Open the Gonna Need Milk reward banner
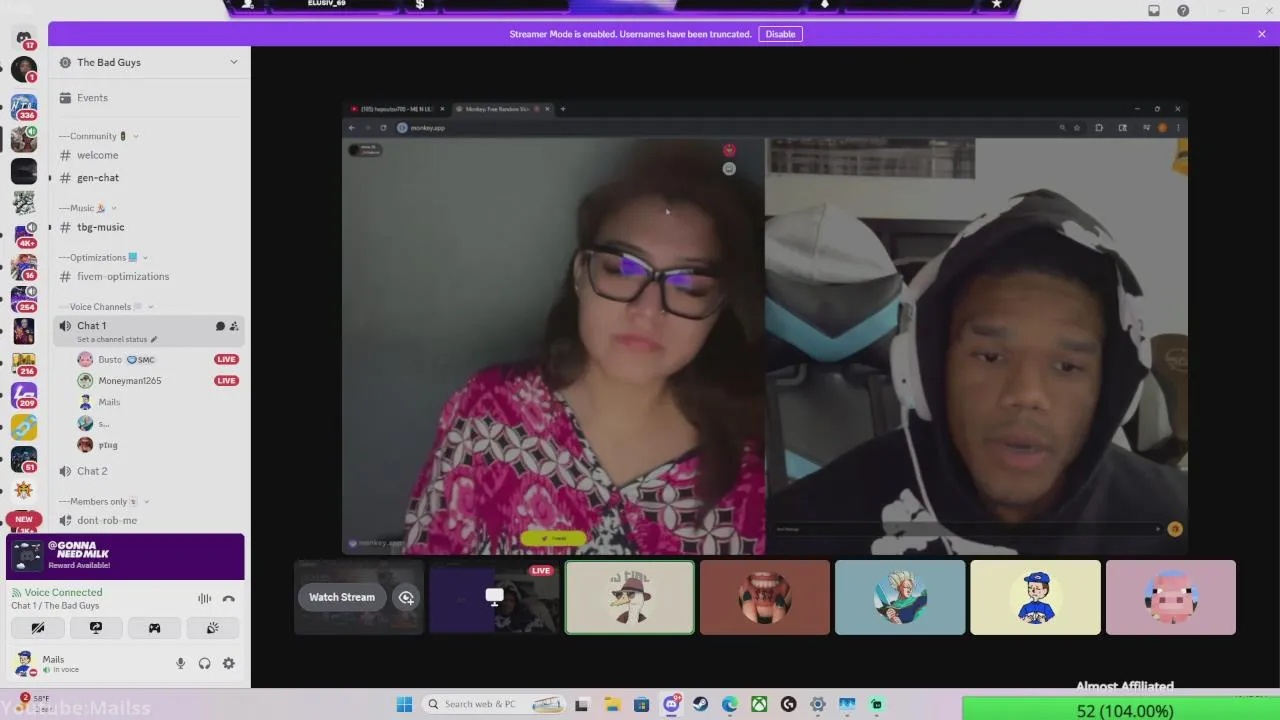1280x720 pixels. point(126,557)
